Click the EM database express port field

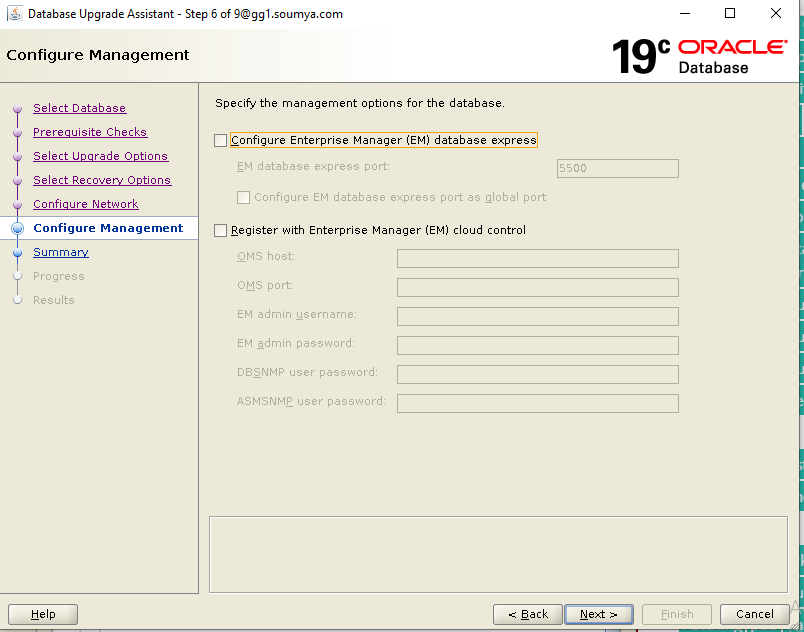[x=617, y=168]
